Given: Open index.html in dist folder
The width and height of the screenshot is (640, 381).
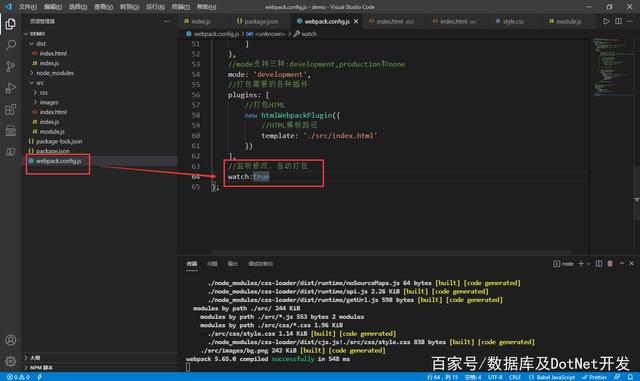Looking at the screenshot, I should [x=53, y=53].
